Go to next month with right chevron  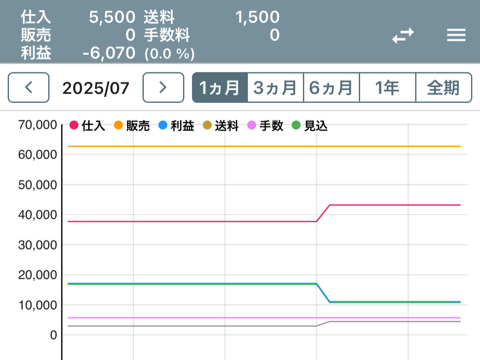163,88
